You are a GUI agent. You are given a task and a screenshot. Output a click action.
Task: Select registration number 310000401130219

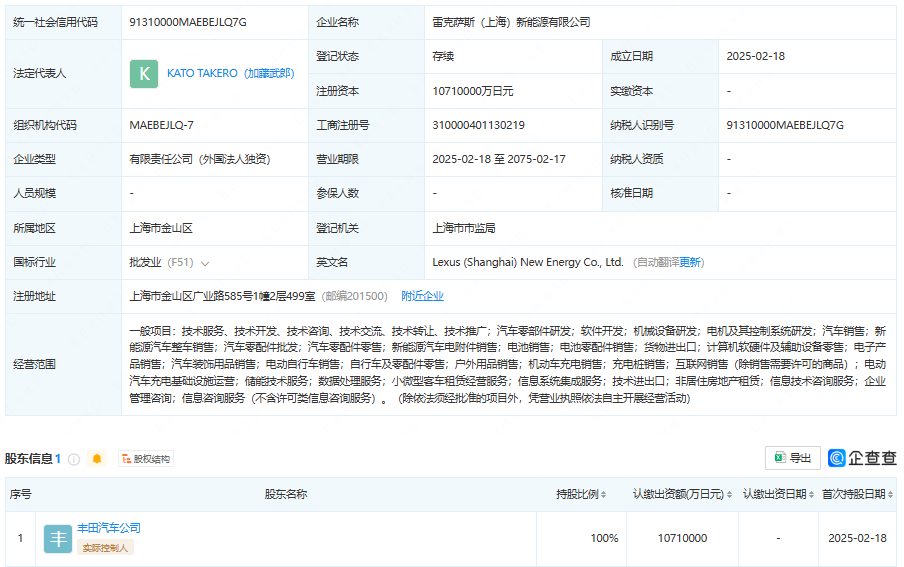(x=479, y=125)
